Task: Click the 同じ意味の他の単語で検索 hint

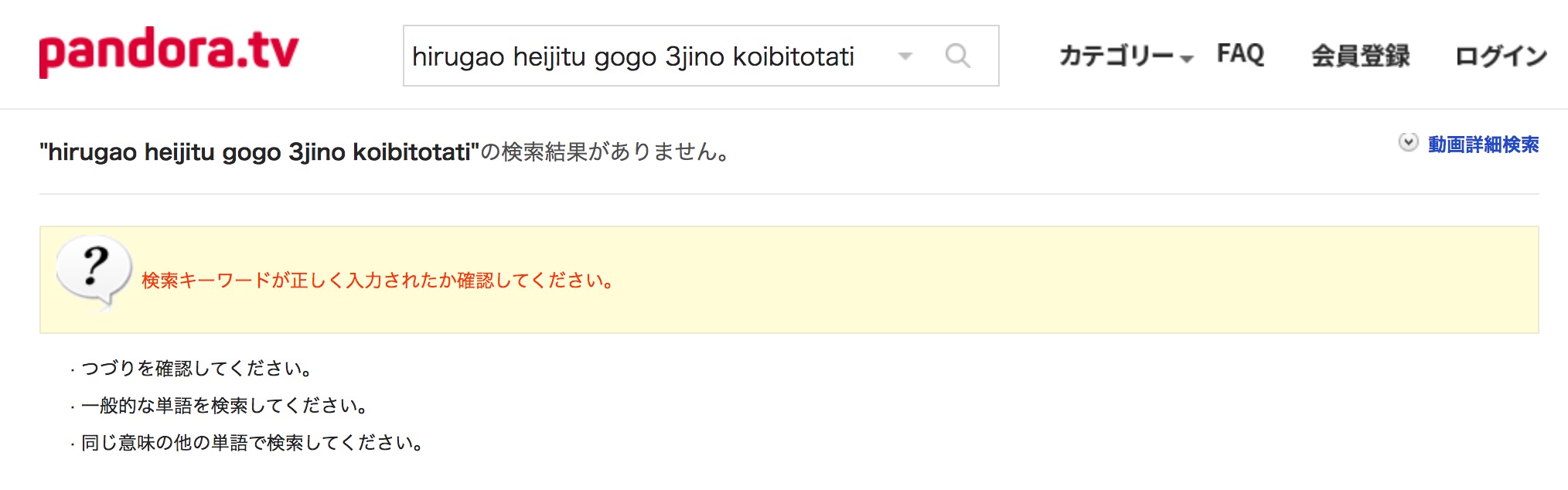Action: coord(252,443)
